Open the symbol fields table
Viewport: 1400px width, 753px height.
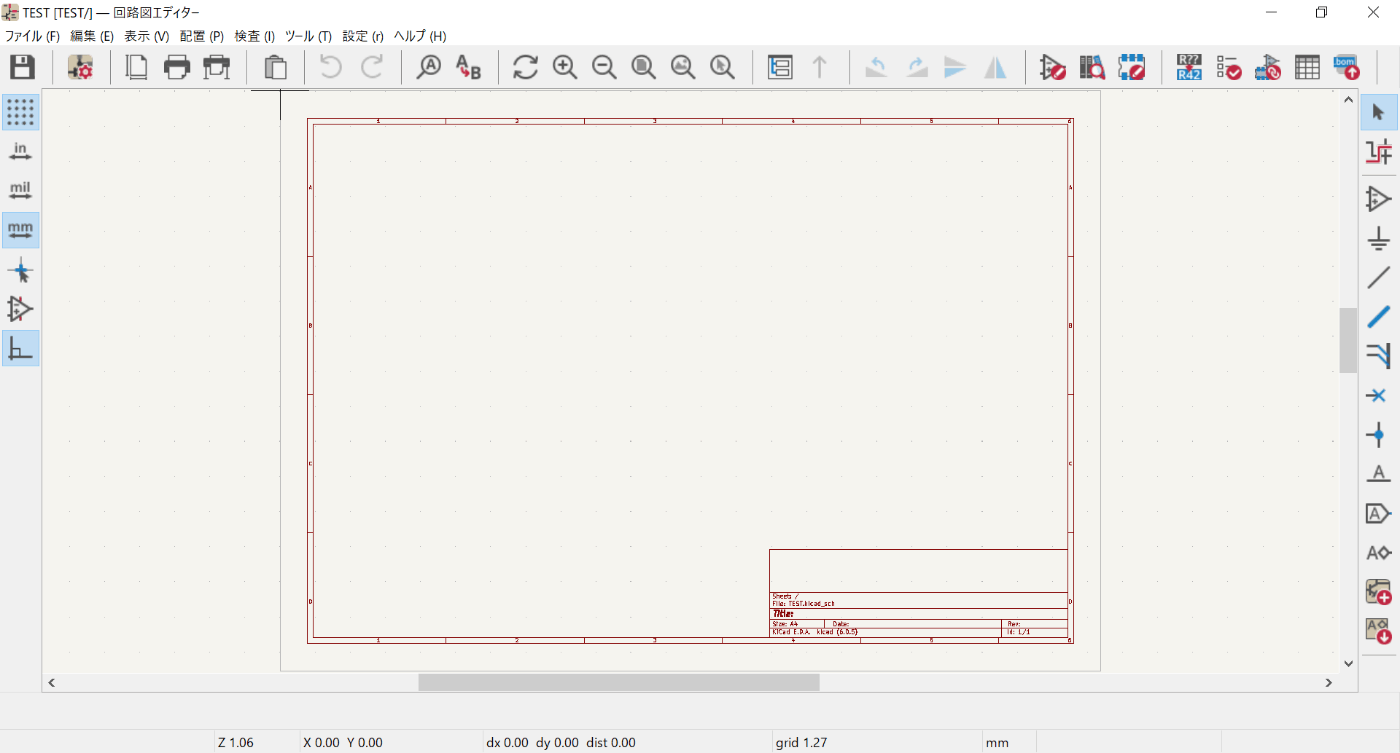[x=1307, y=67]
